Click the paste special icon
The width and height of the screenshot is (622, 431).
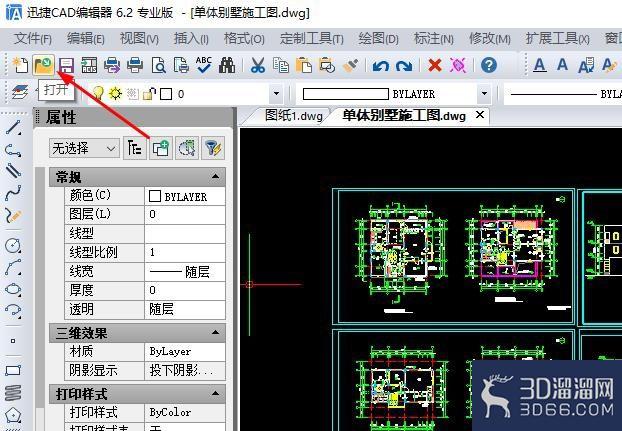click(x=327, y=65)
